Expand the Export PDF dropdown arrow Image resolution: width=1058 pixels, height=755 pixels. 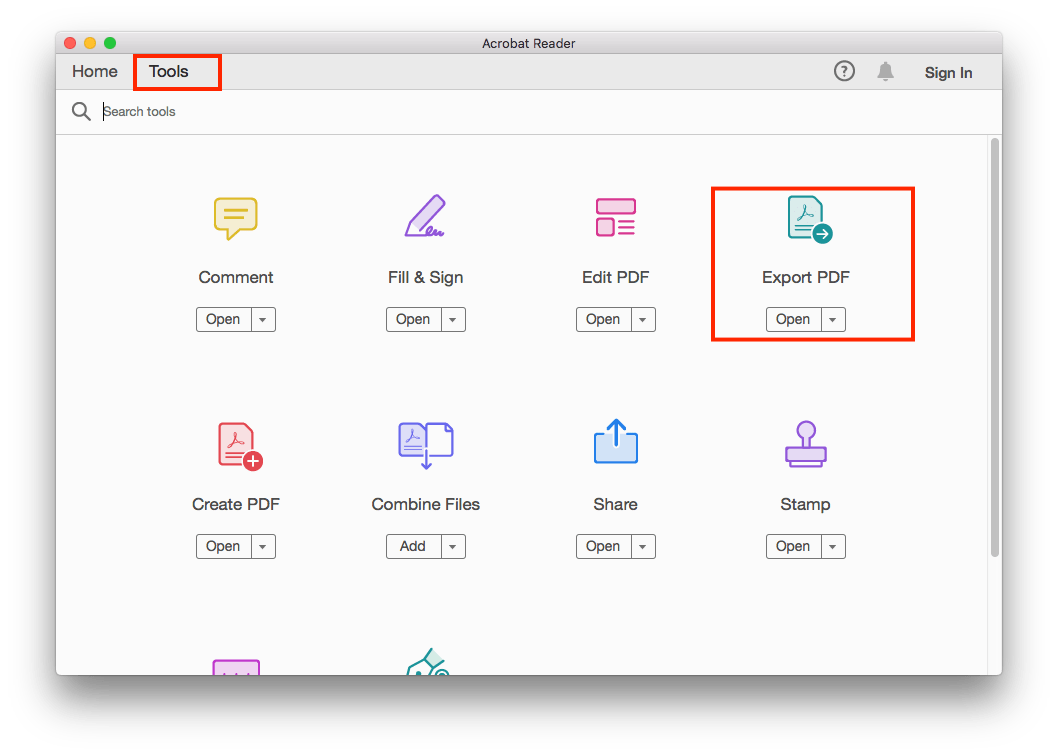click(x=833, y=319)
